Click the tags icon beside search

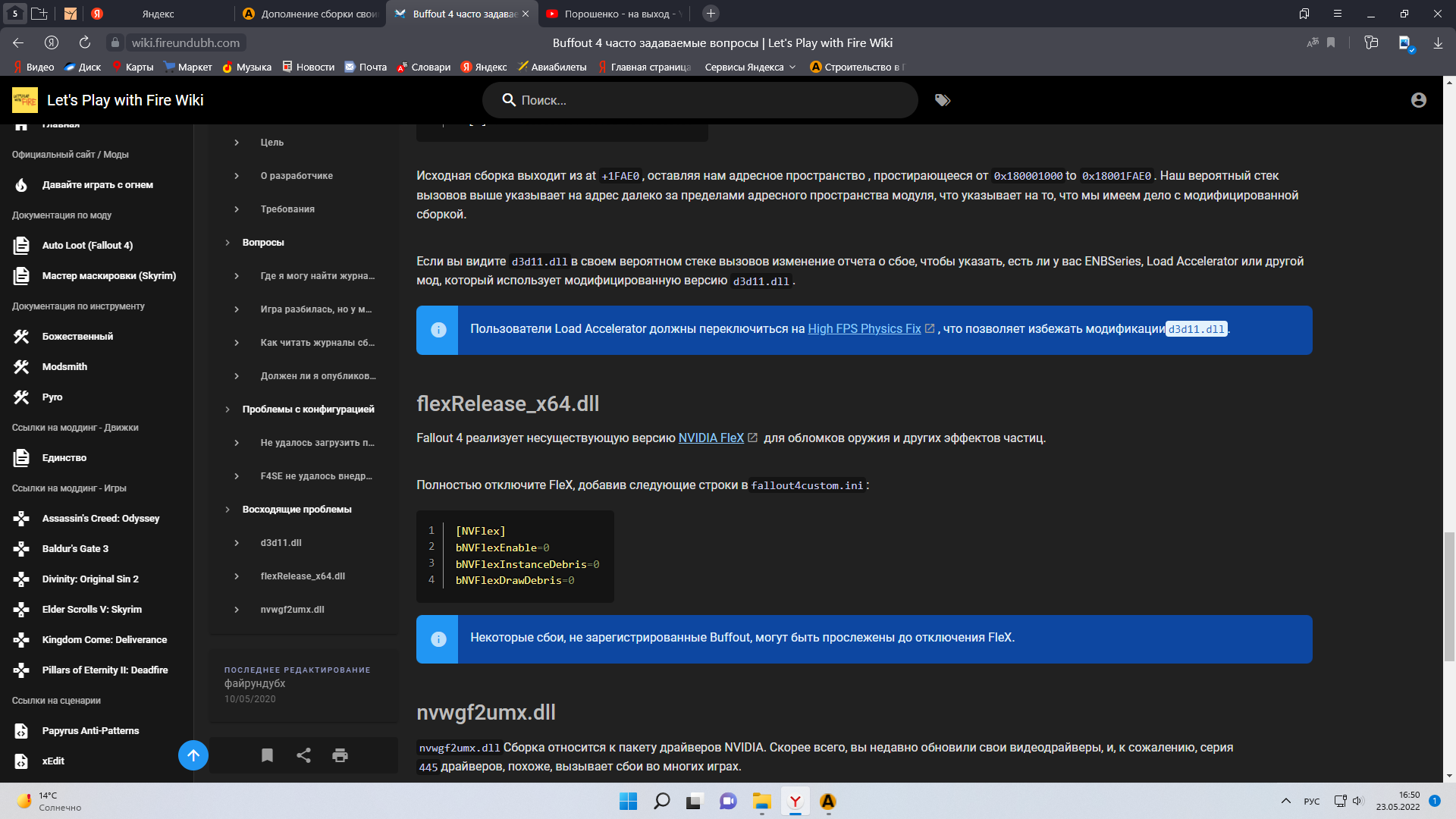point(943,100)
